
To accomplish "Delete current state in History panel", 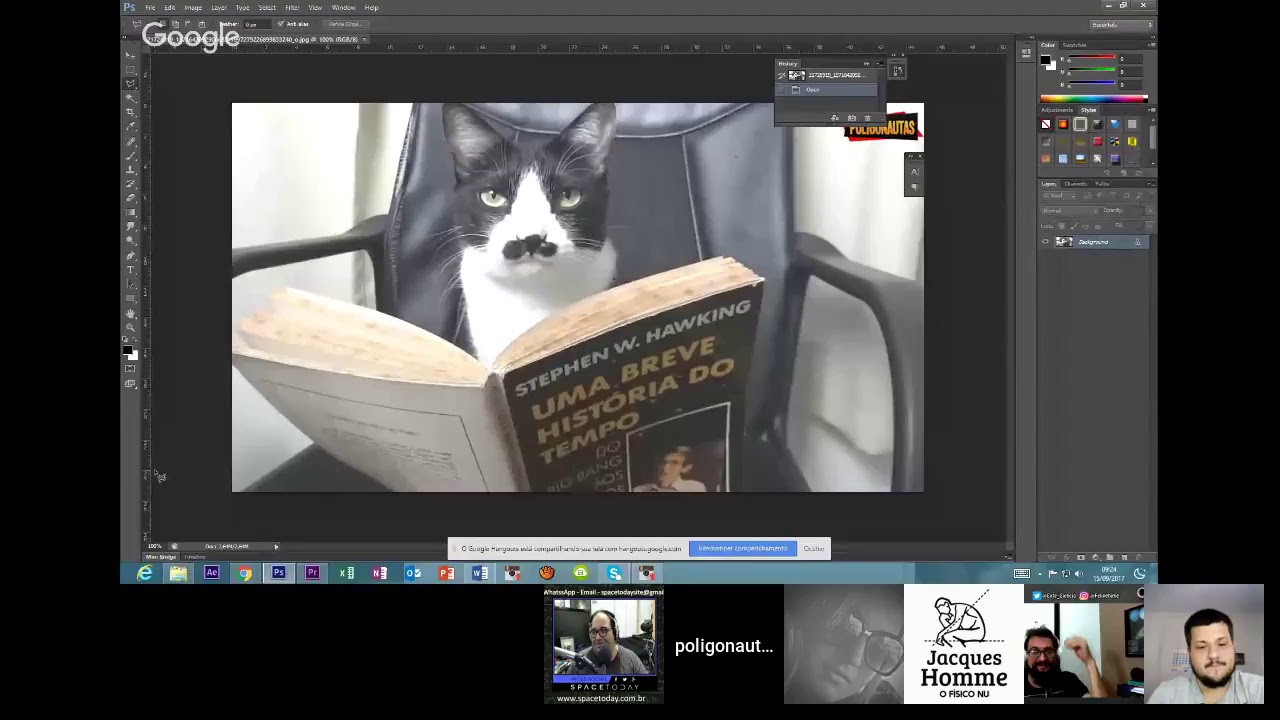I will click(867, 118).
